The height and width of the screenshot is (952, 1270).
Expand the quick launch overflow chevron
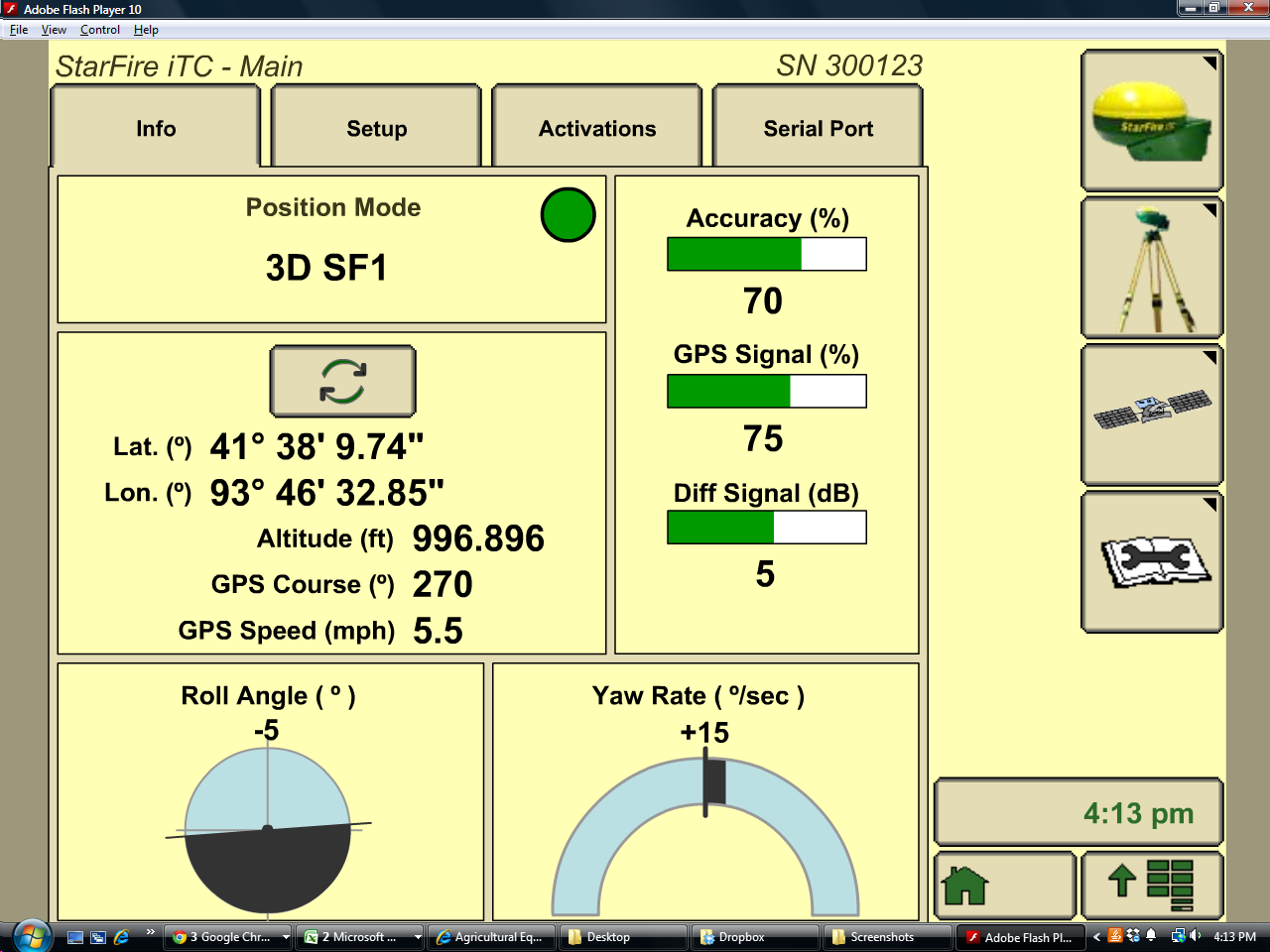(150, 931)
